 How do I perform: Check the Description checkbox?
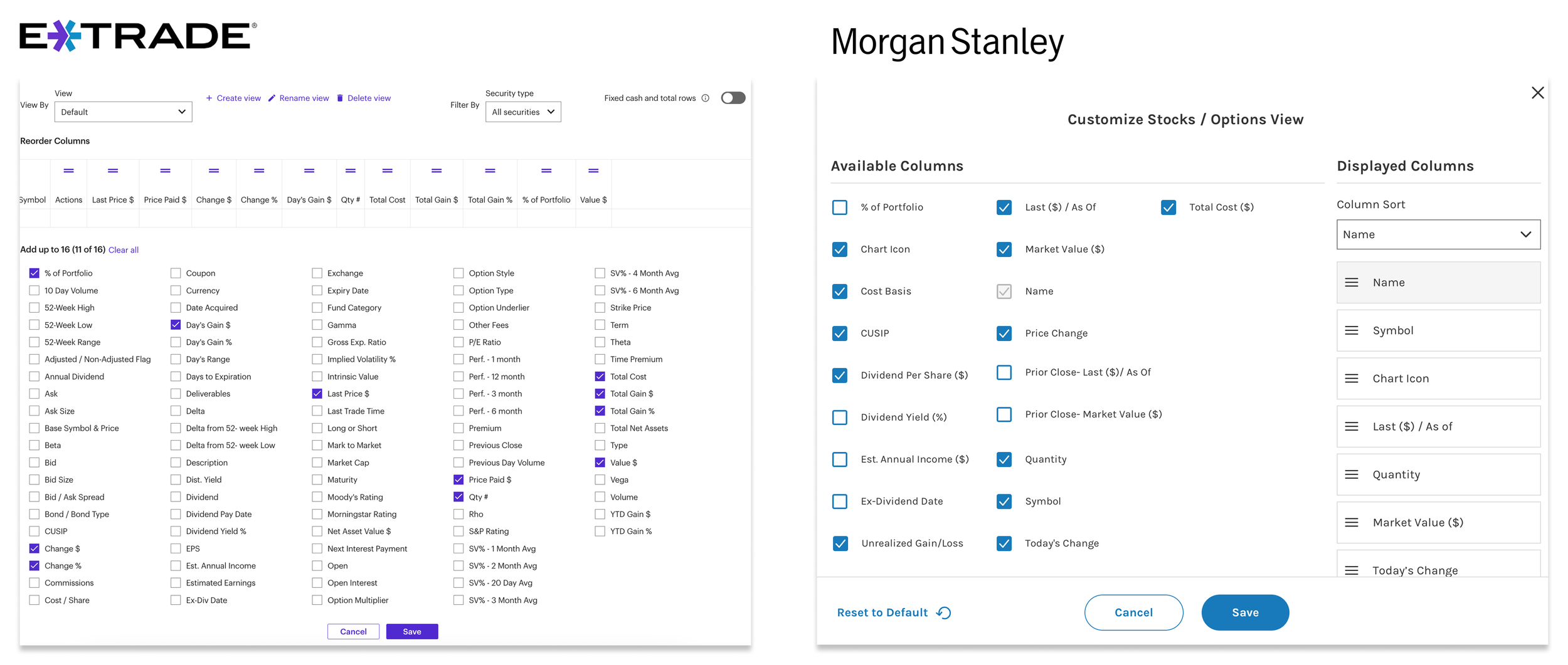(x=176, y=463)
